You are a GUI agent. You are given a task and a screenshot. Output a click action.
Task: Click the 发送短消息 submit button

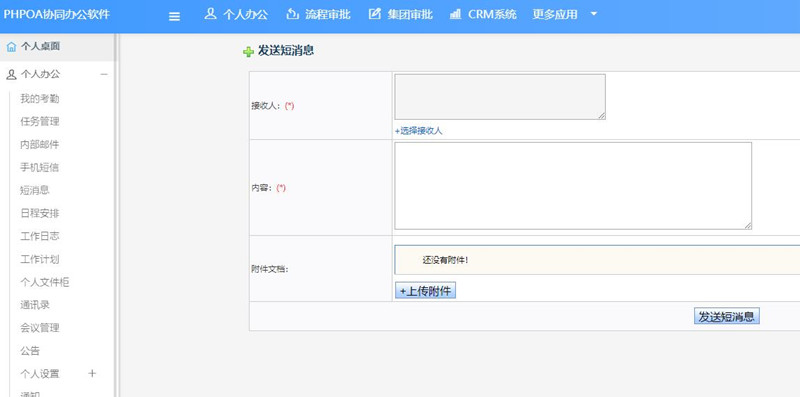tap(727, 316)
